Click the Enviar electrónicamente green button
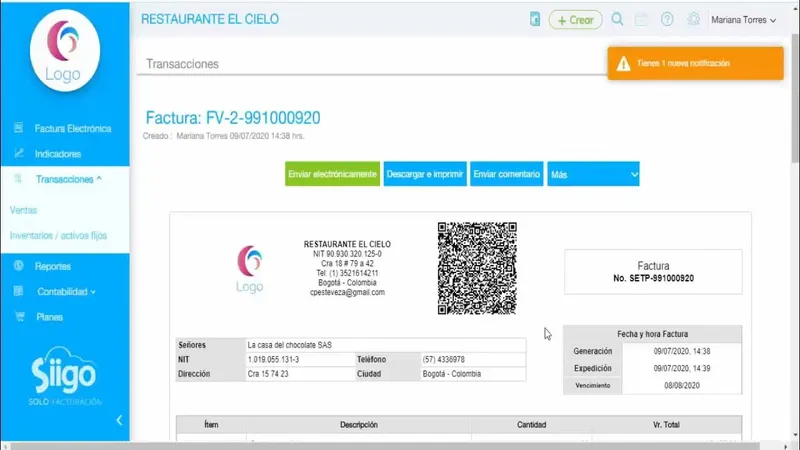Image resolution: width=800 pixels, height=450 pixels. click(x=332, y=174)
